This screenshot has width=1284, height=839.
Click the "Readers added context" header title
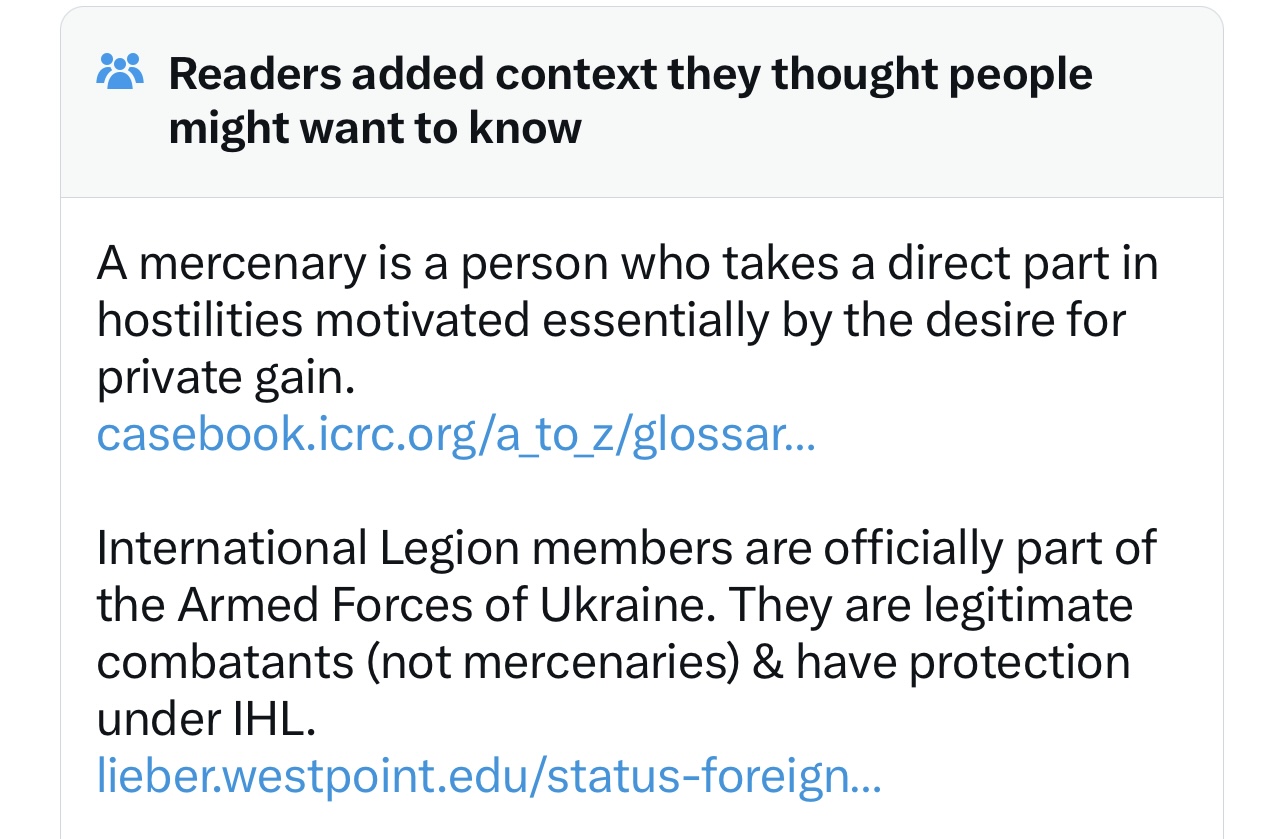[630, 74]
